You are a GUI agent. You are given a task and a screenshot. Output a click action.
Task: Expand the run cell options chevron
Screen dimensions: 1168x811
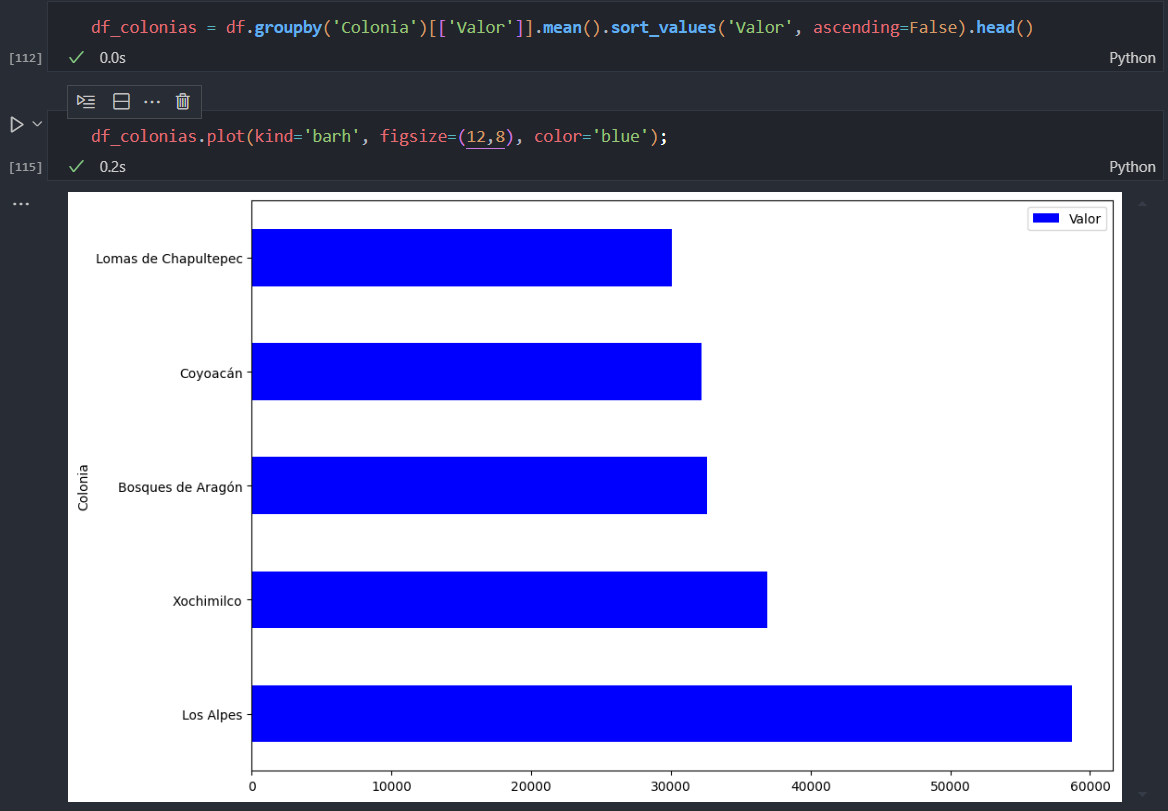tap(37, 124)
